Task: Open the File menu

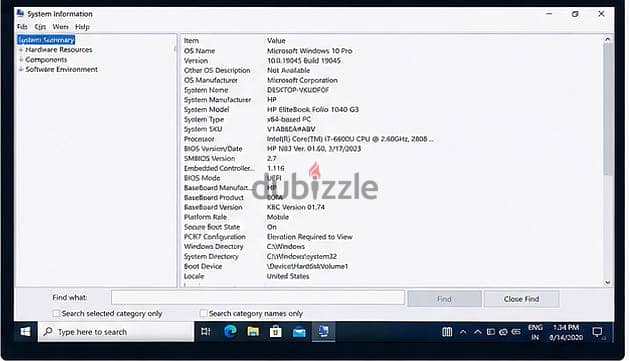Action: coord(22,27)
